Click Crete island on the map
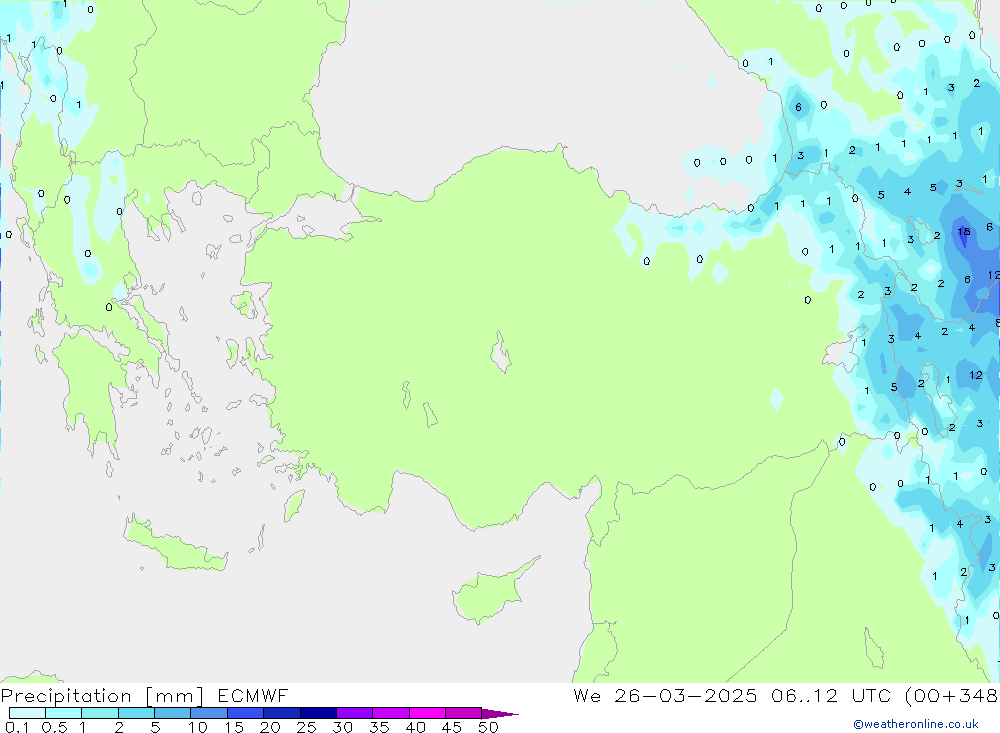The width and height of the screenshot is (1000, 733). tap(175, 544)
